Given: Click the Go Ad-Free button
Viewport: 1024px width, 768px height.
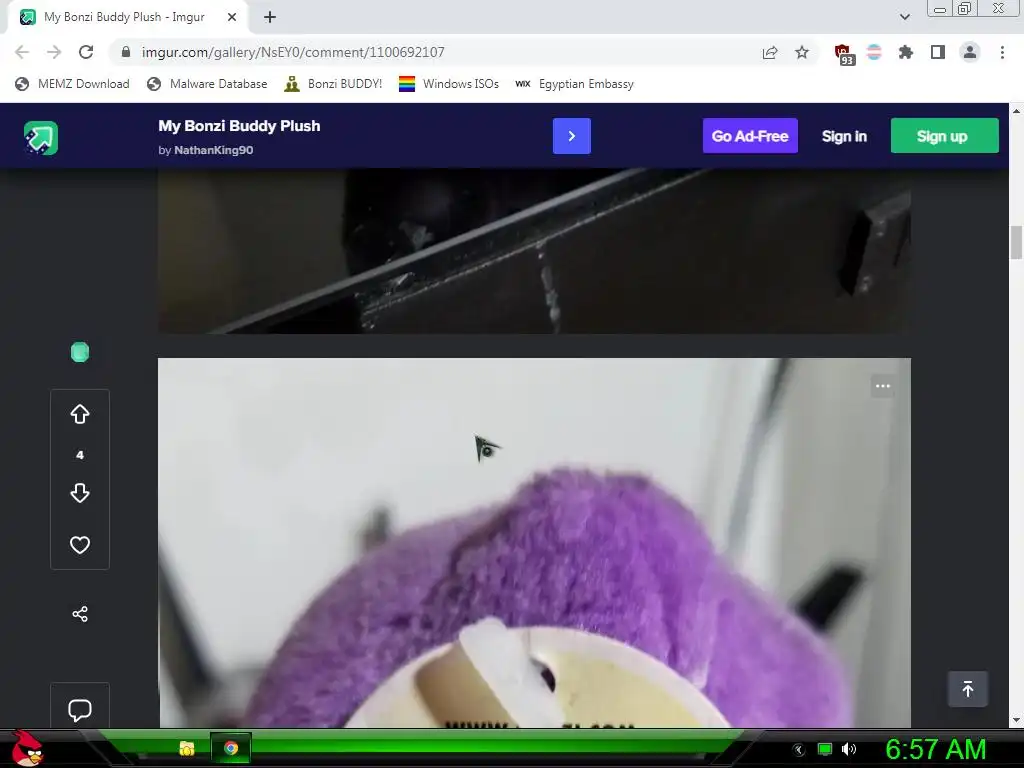Looking at the screenshot, I should click(750, 136).
